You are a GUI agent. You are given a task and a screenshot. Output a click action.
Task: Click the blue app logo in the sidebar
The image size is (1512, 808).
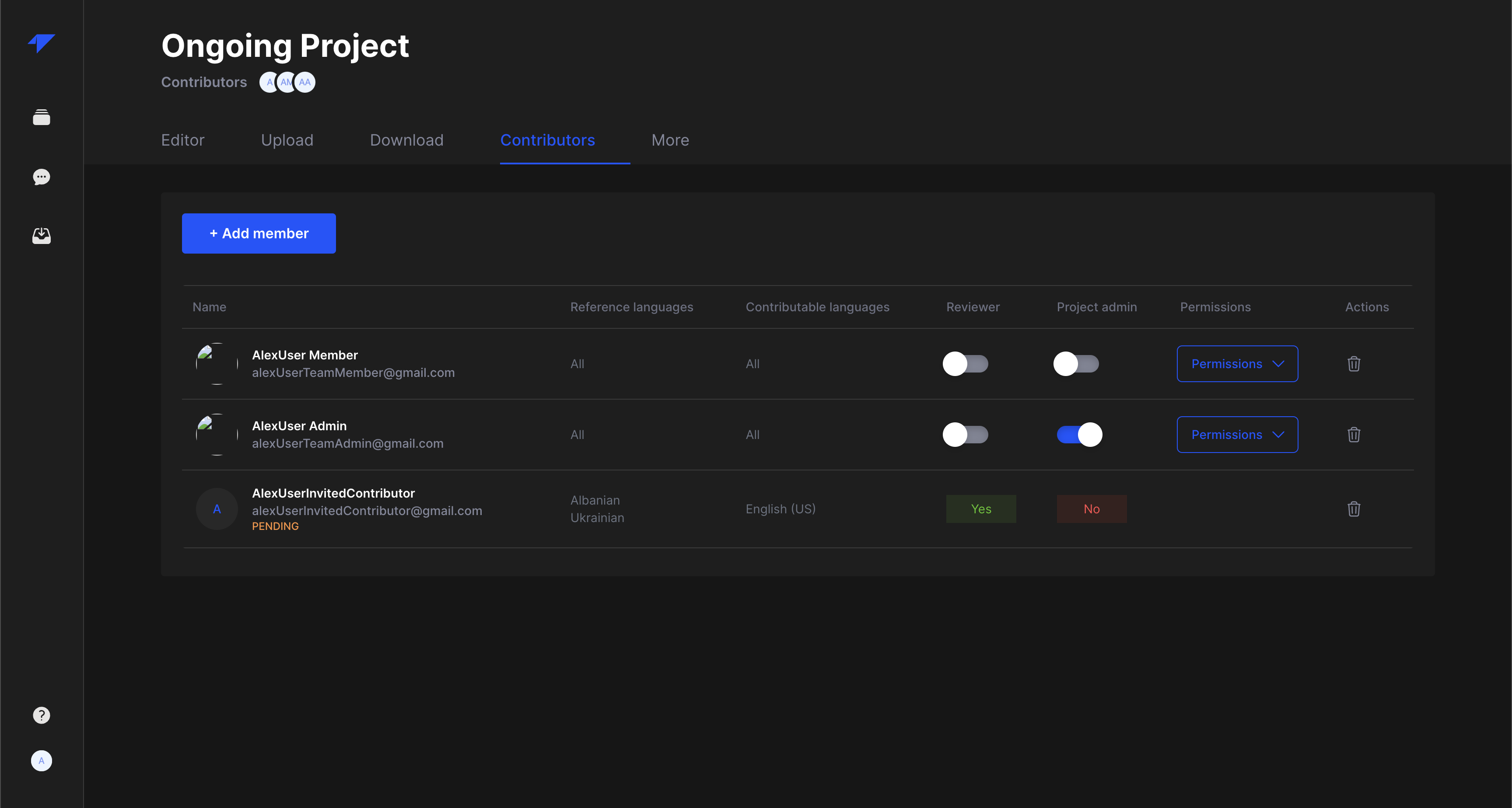[42, 43]
